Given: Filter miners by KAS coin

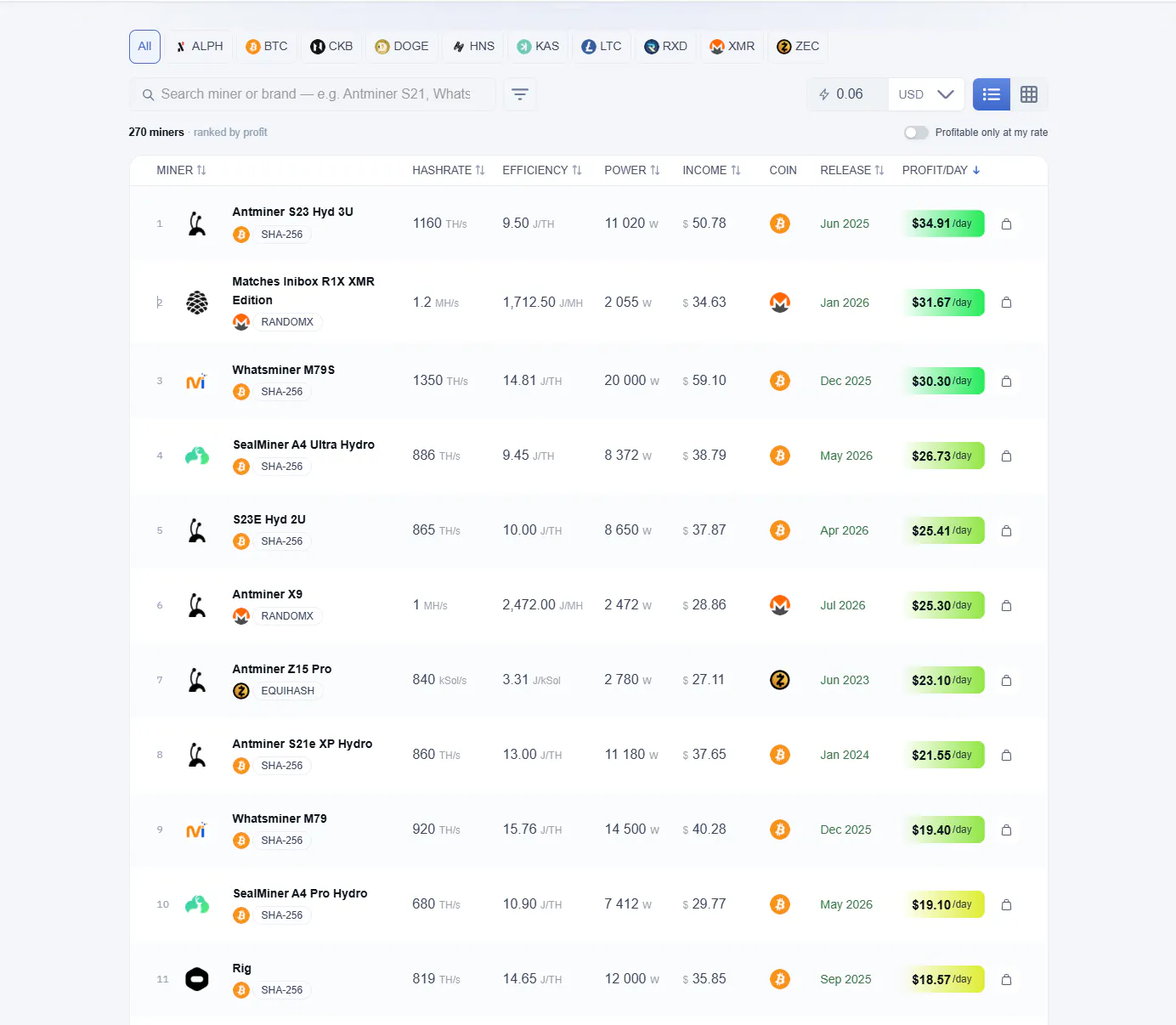Looking at the screenshot, I should pos(539,47).
